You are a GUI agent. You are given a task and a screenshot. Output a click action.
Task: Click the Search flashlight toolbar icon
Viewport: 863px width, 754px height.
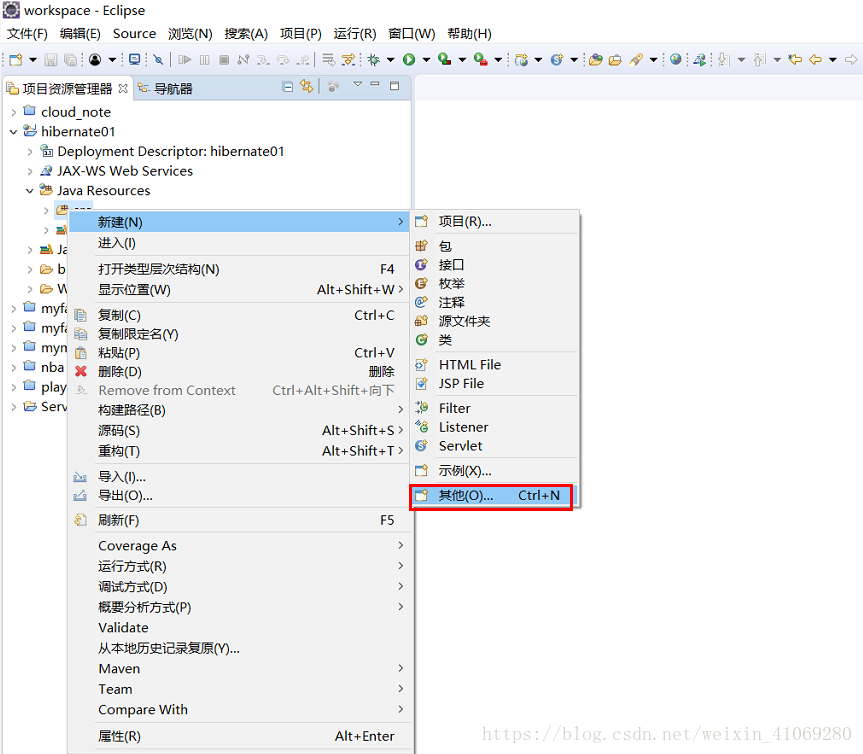(636, 59)
